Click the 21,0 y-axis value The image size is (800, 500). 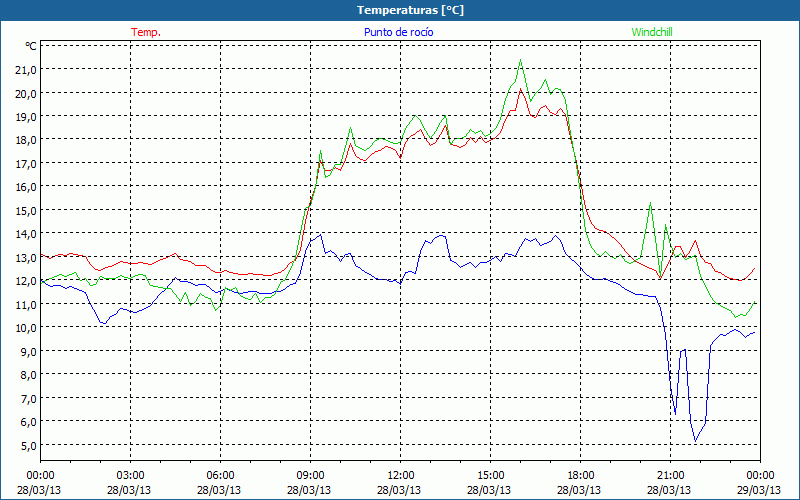[x=27, y=70]
